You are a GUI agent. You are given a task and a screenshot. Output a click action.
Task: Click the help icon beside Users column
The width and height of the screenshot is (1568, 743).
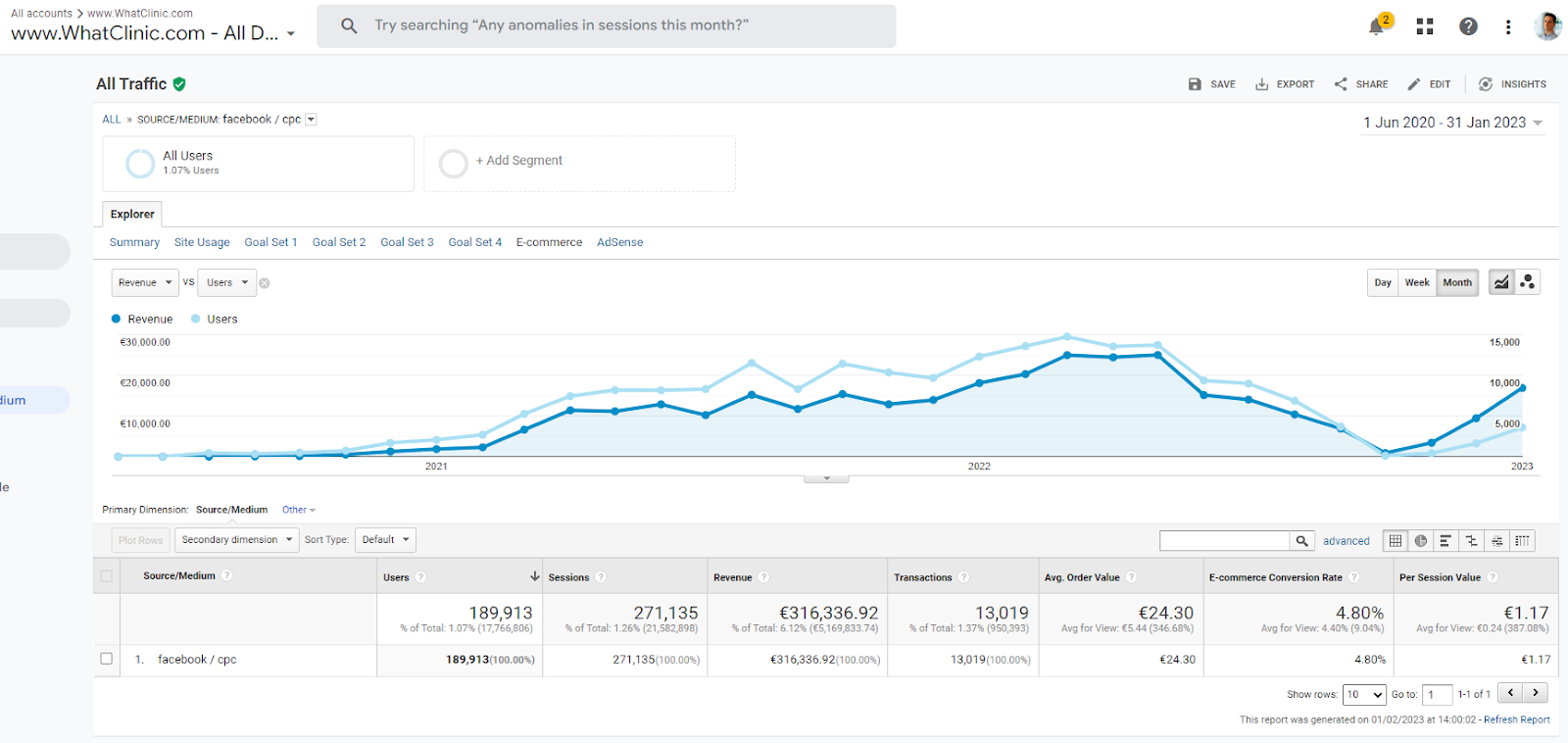420,577
